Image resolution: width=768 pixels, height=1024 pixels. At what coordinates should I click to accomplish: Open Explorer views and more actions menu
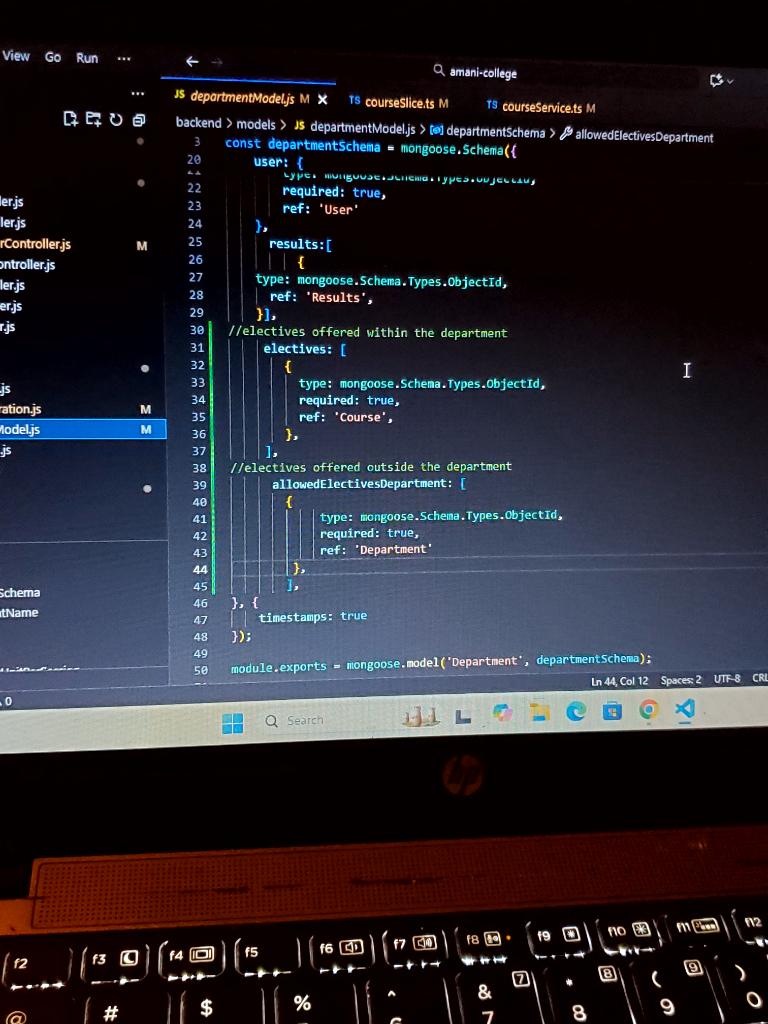point(137,93)
